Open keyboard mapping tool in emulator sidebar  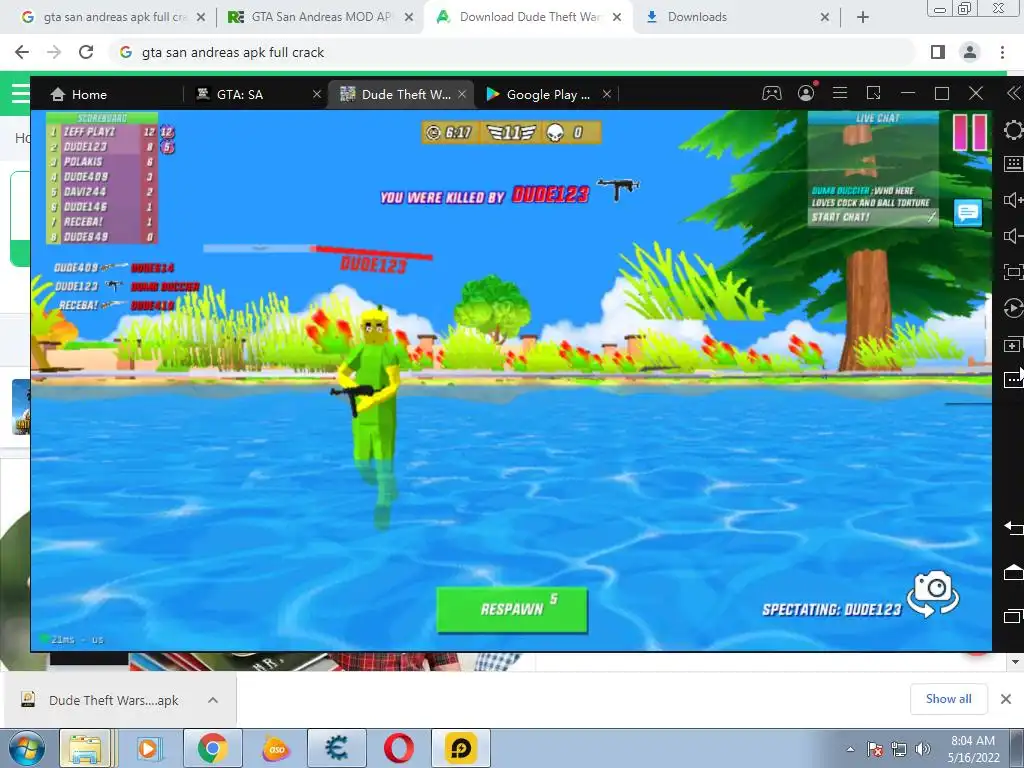[x=1013, y=164]
